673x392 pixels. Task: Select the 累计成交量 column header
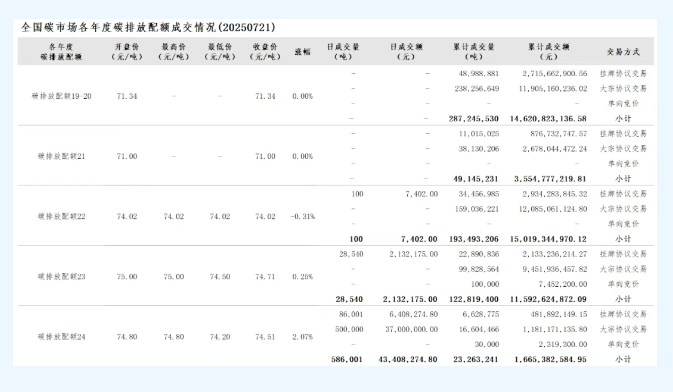point(474,52)
